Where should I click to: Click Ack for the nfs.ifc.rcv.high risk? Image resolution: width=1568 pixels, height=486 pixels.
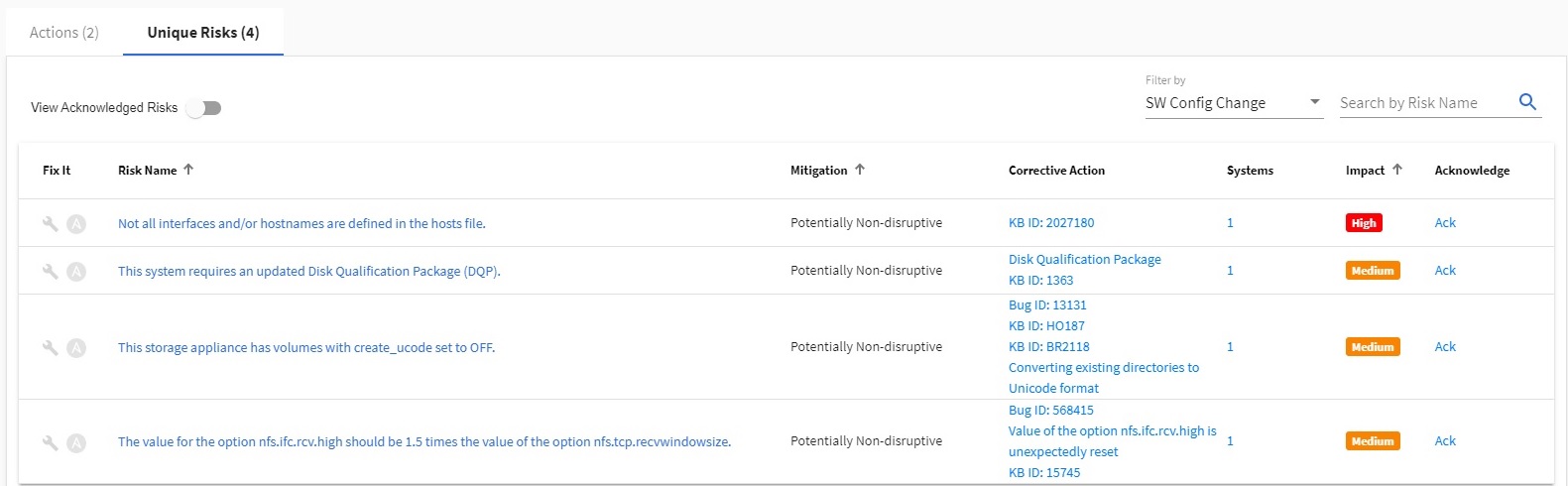pos(1445,441)
